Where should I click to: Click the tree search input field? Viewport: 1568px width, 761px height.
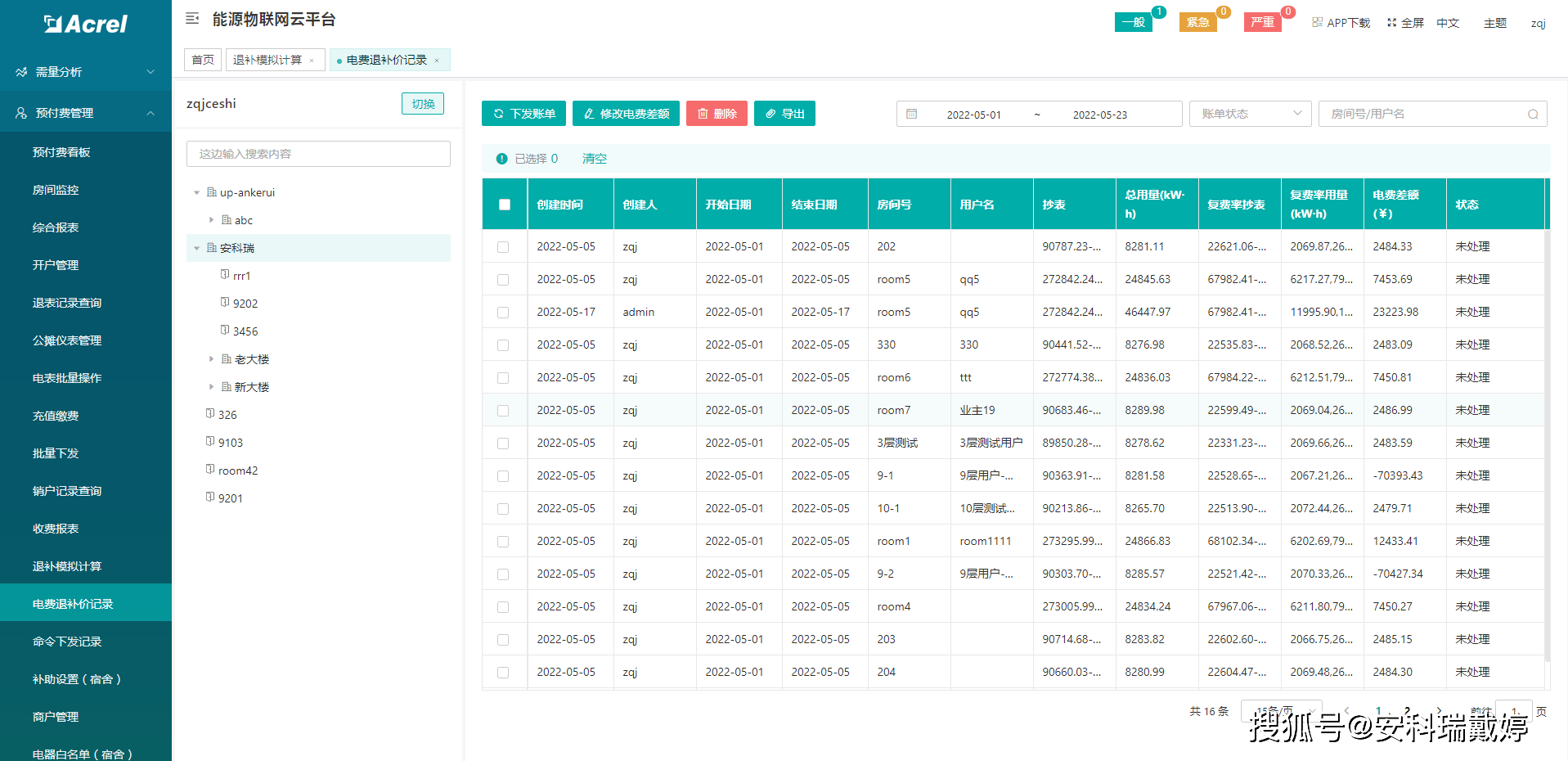[318, 154]
